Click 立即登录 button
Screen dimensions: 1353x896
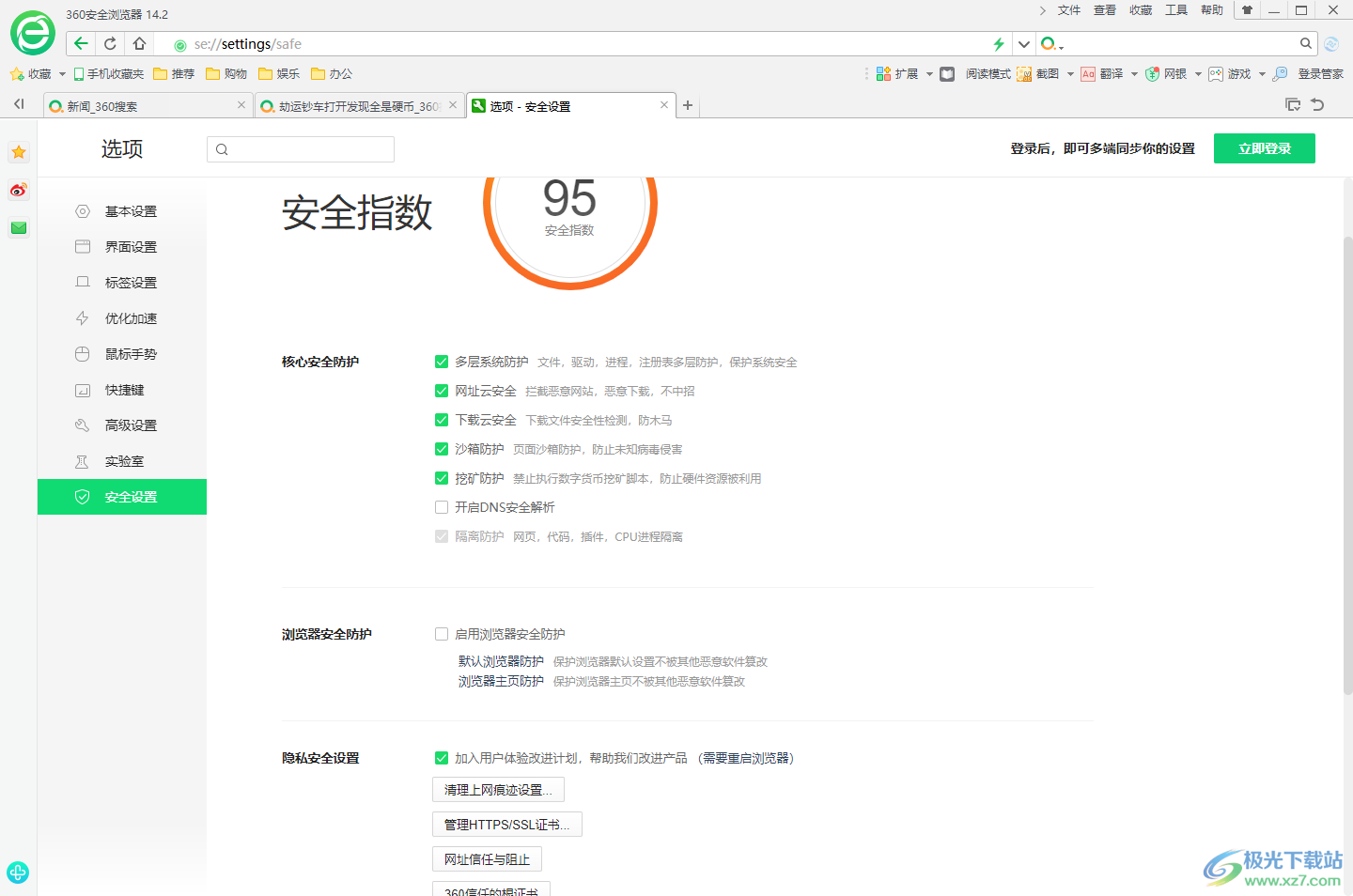1265,148
